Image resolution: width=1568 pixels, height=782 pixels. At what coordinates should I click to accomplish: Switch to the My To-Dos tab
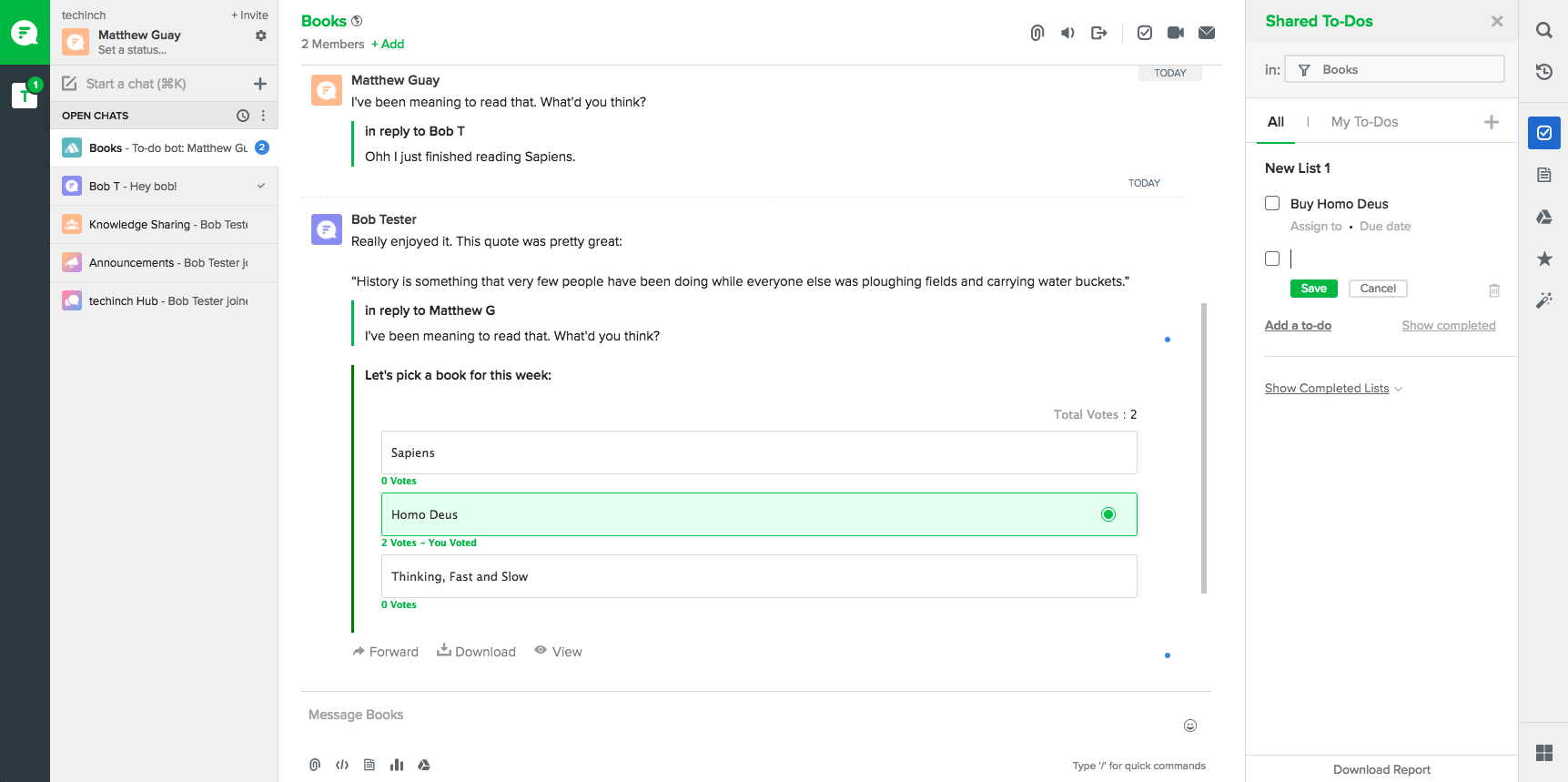point(1363,122)
